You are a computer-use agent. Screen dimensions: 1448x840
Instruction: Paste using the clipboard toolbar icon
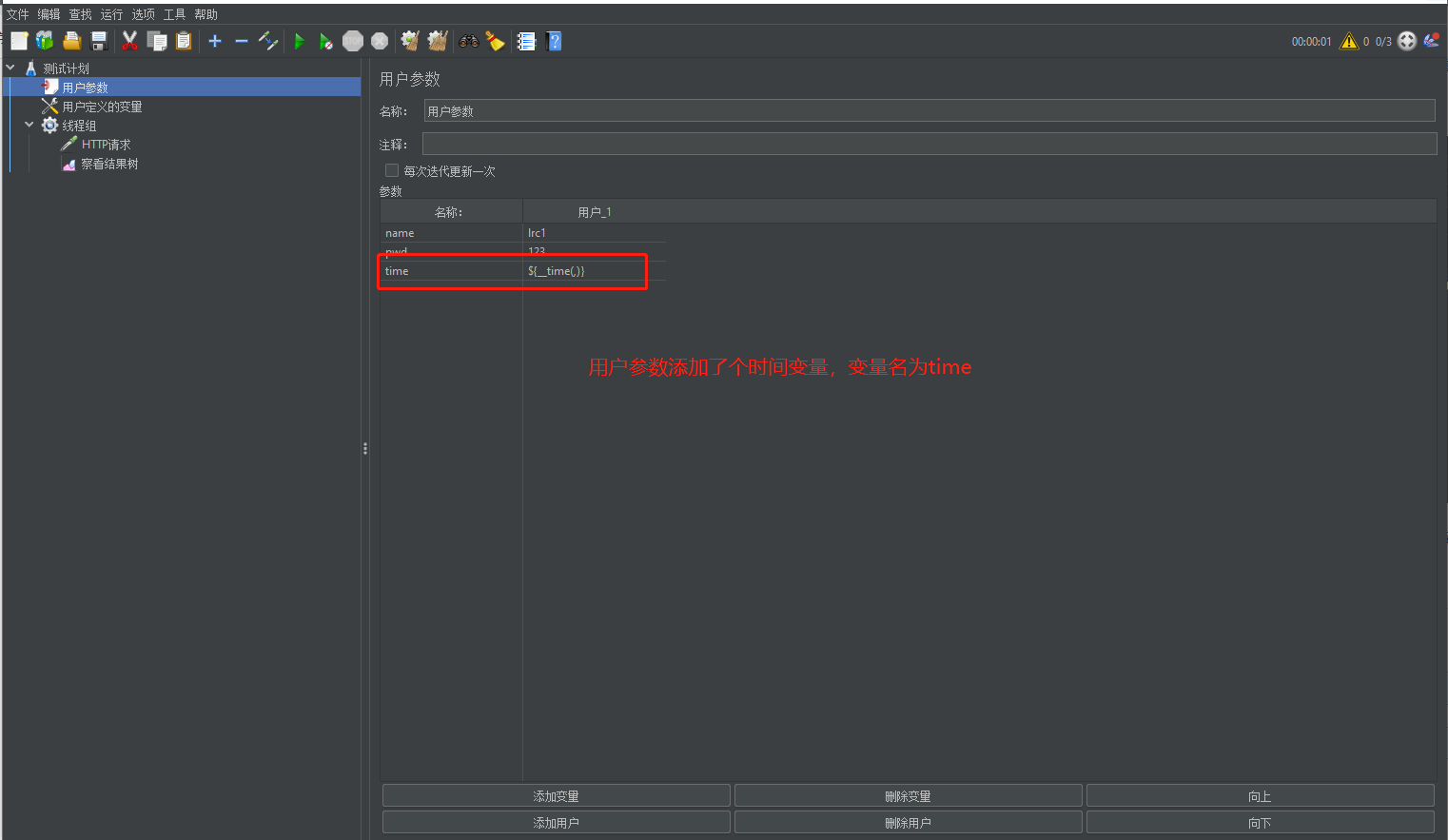pyautogui.click(x=184, y=41)
